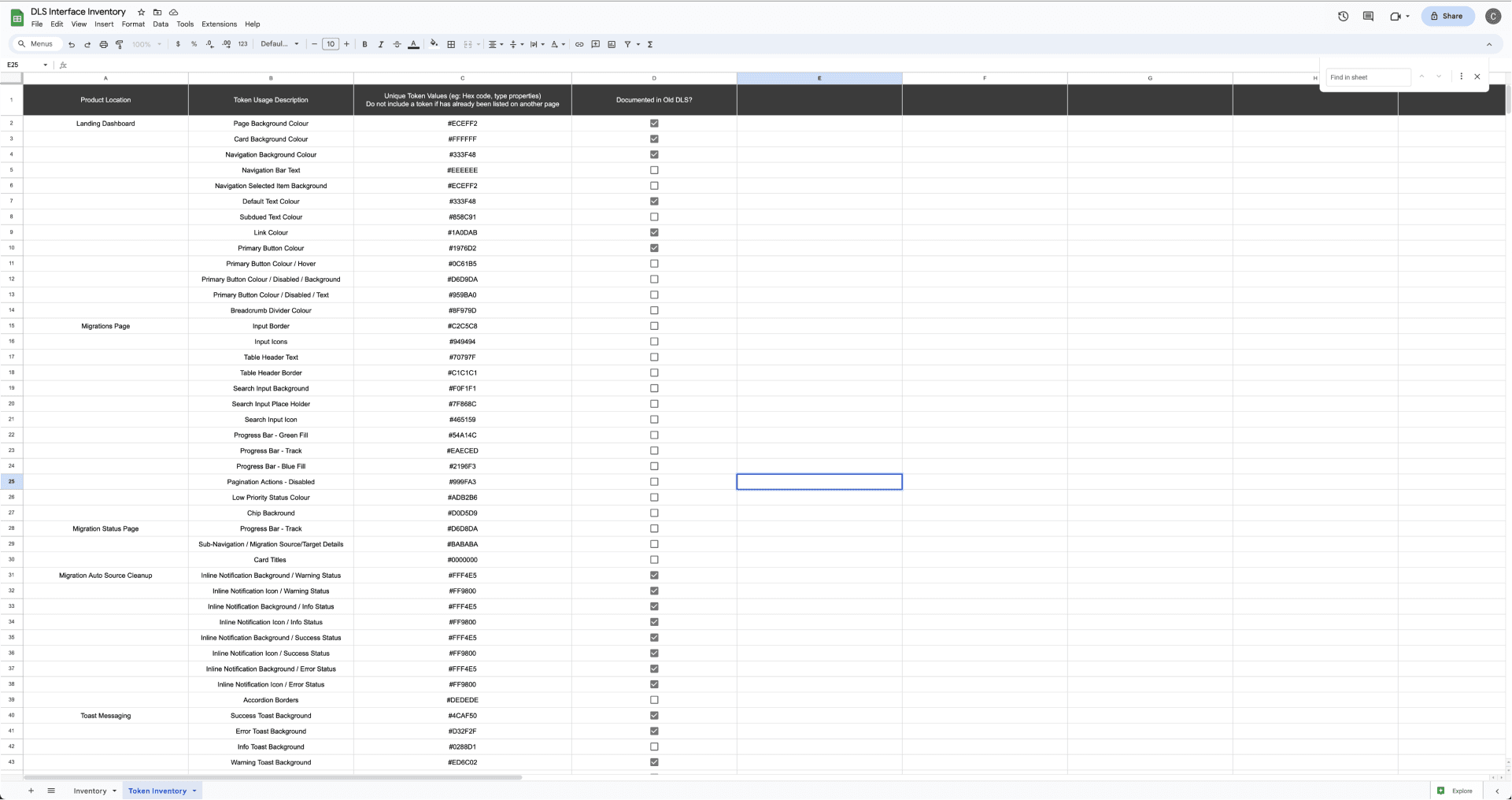Toggle bold formatting
The height and width of the screenshot is (800, 1512).
pos(364,45)
